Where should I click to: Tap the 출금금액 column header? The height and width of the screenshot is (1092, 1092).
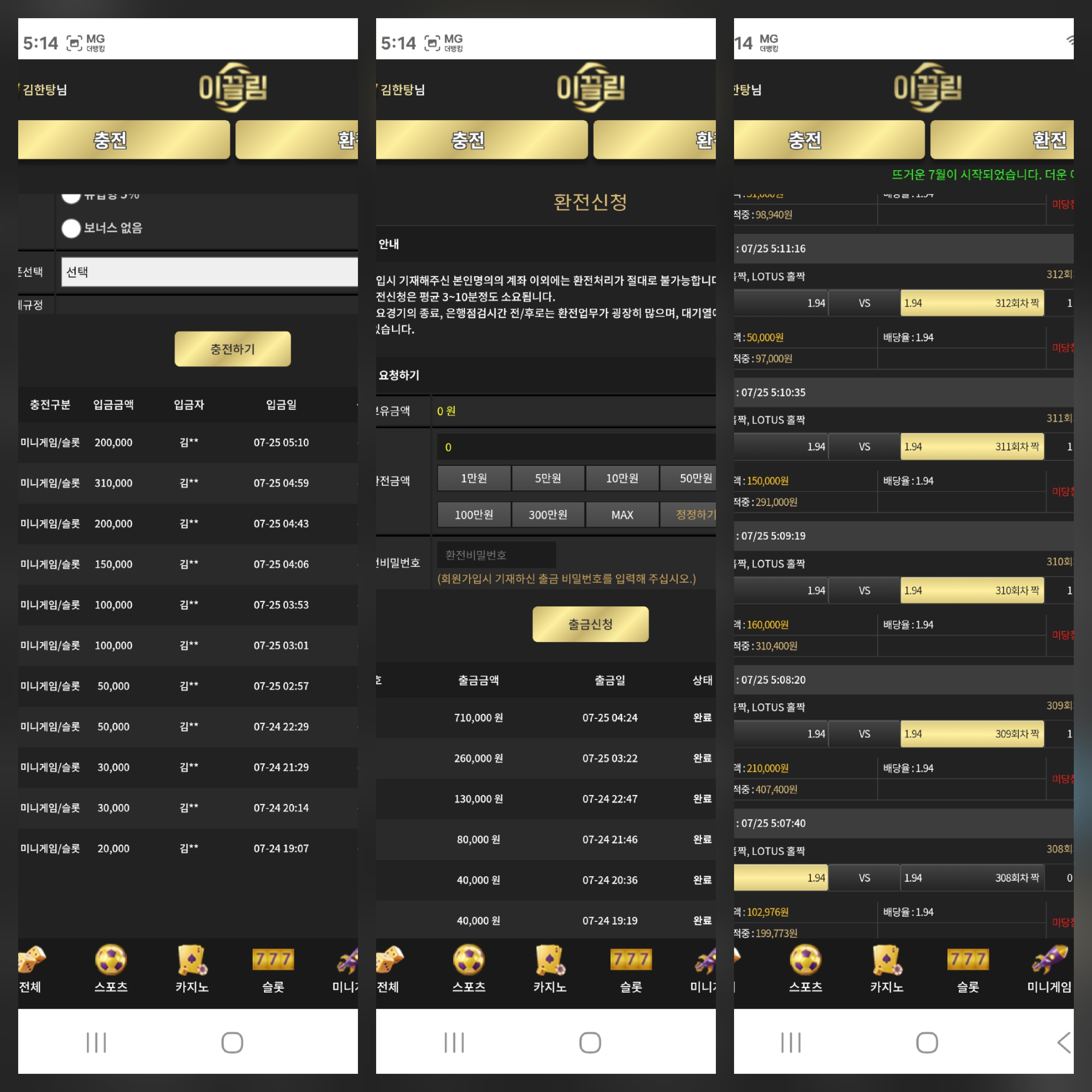(x=478, y=680)
